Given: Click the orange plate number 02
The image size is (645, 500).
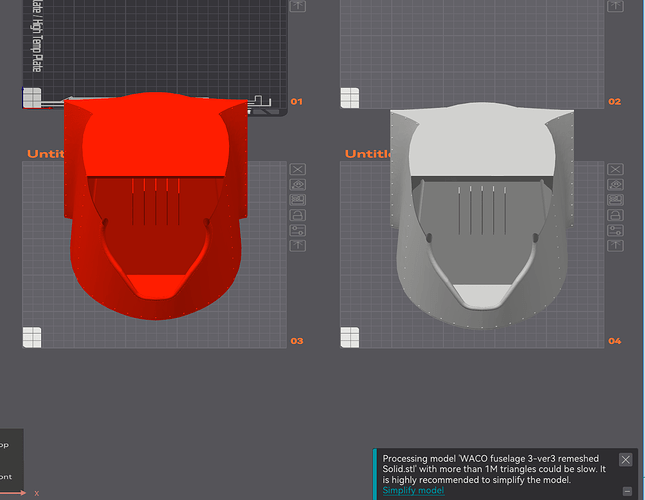Looking at the screenshot, I should click(x=615, y=102).
